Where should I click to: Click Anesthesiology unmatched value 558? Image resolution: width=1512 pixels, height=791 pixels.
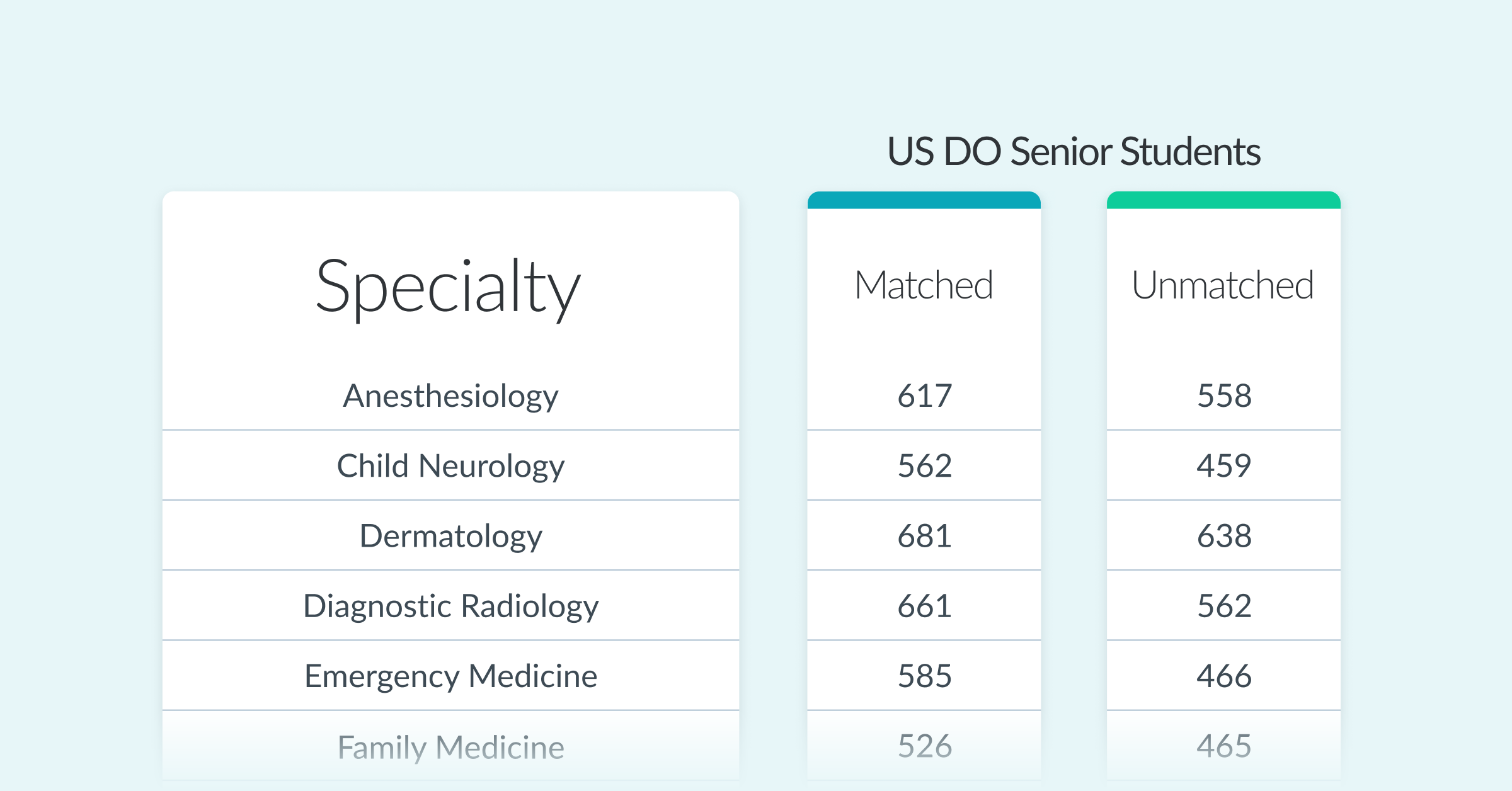click(x=1224, y=396)
